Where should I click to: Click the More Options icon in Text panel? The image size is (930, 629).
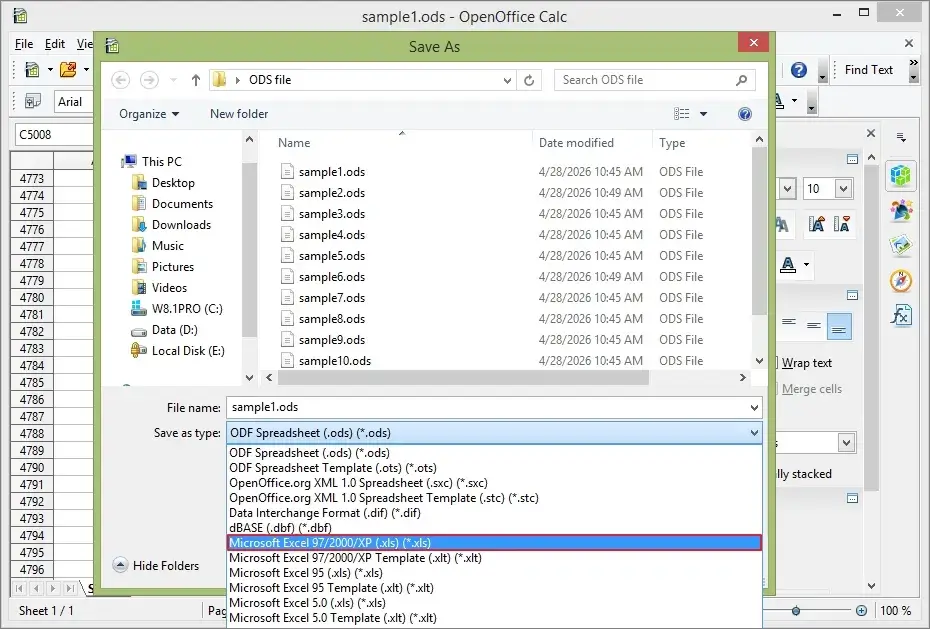point(852,159)
